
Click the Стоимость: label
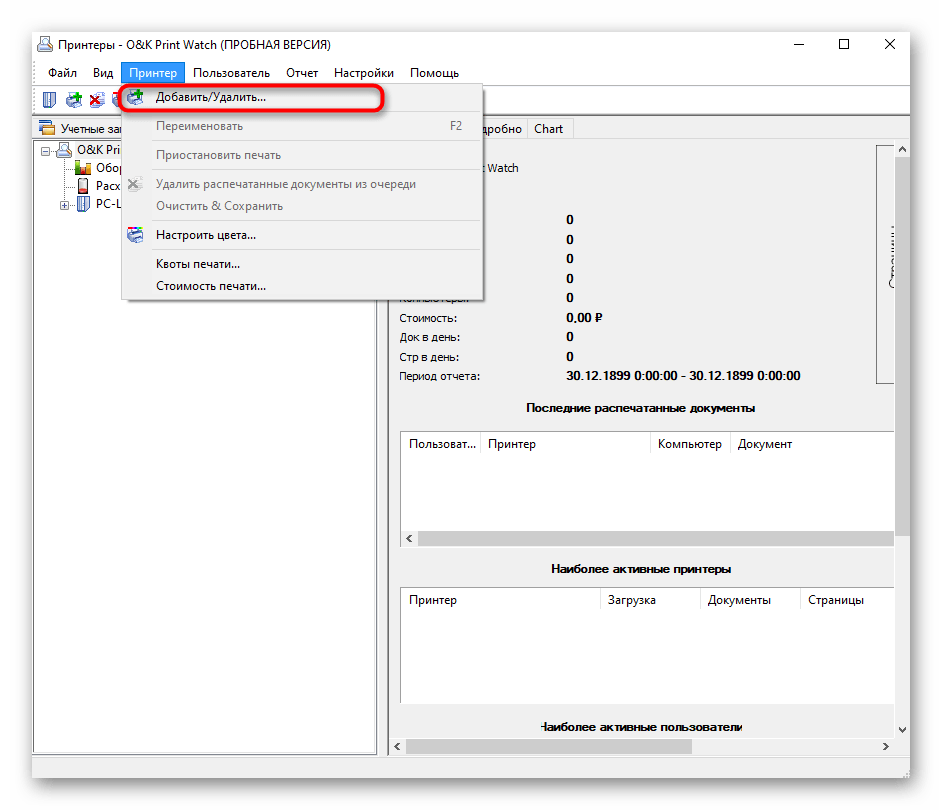pos(428,318)
